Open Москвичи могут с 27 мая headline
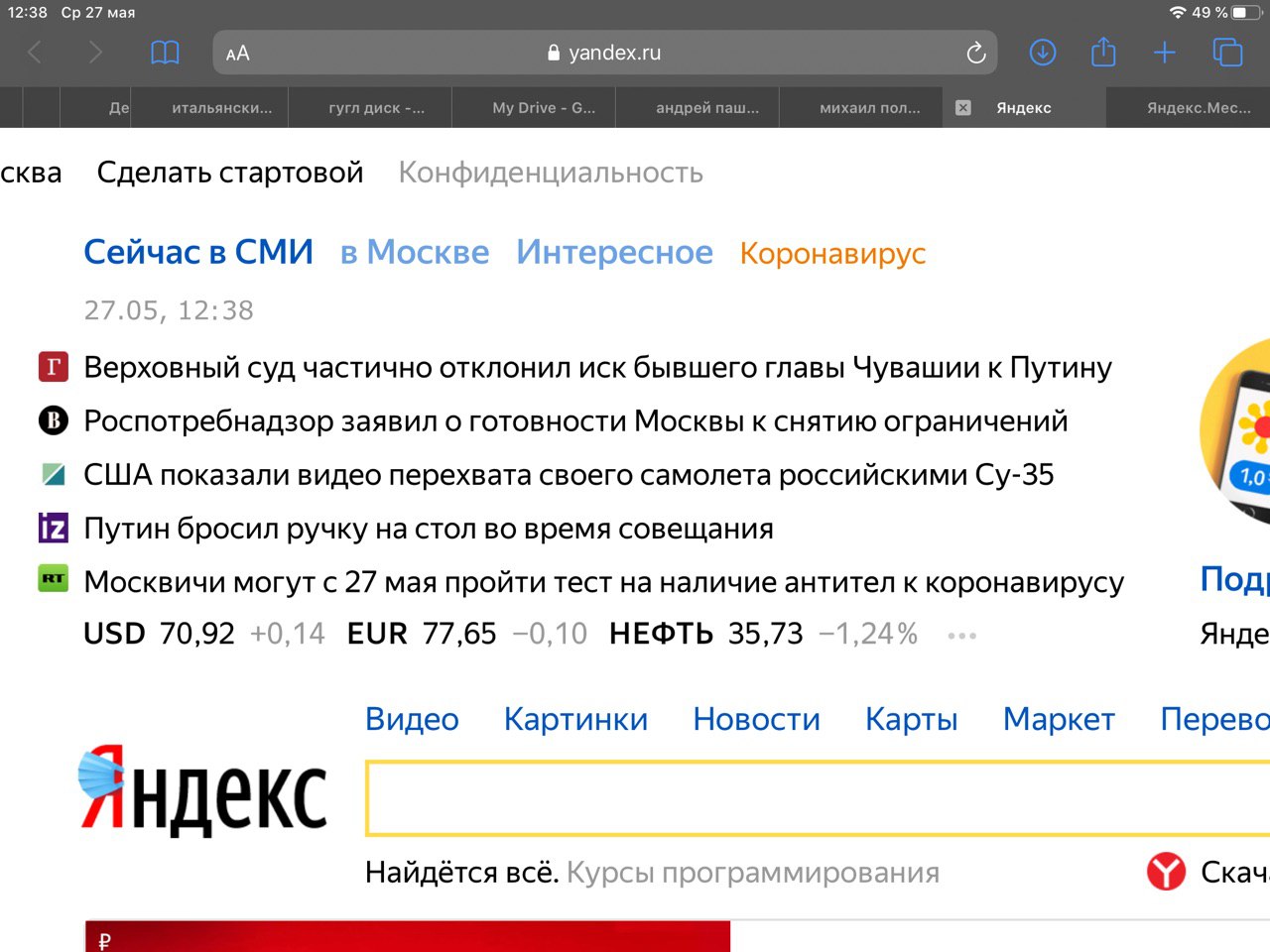This screenshot has height=952, width=1270. click(603, 582)
